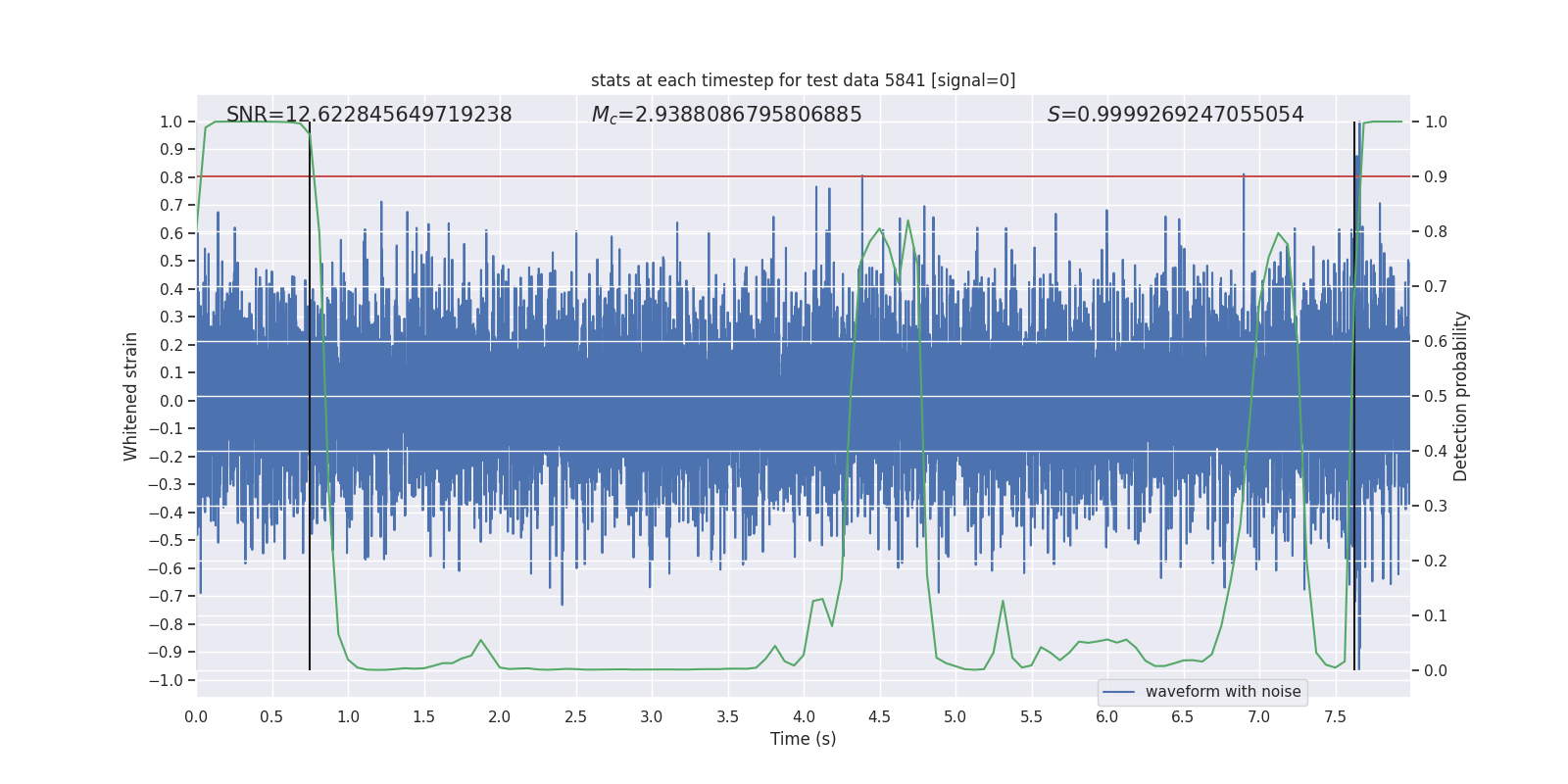Click the x-axis tick label 7.5
Image resolution: width=1568 pixels, height=784 pixels.
pos(1335,716)
